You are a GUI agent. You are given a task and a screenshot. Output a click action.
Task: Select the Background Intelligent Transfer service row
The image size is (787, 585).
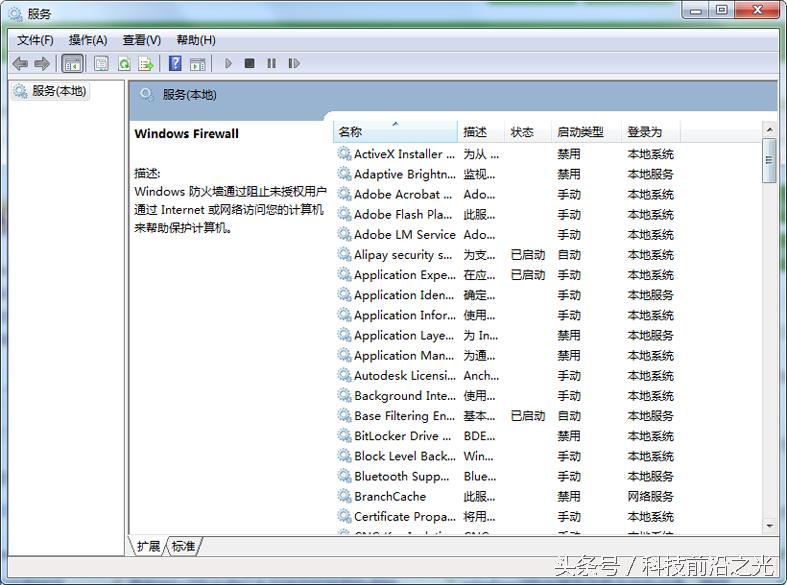click(x=506, y=395)
